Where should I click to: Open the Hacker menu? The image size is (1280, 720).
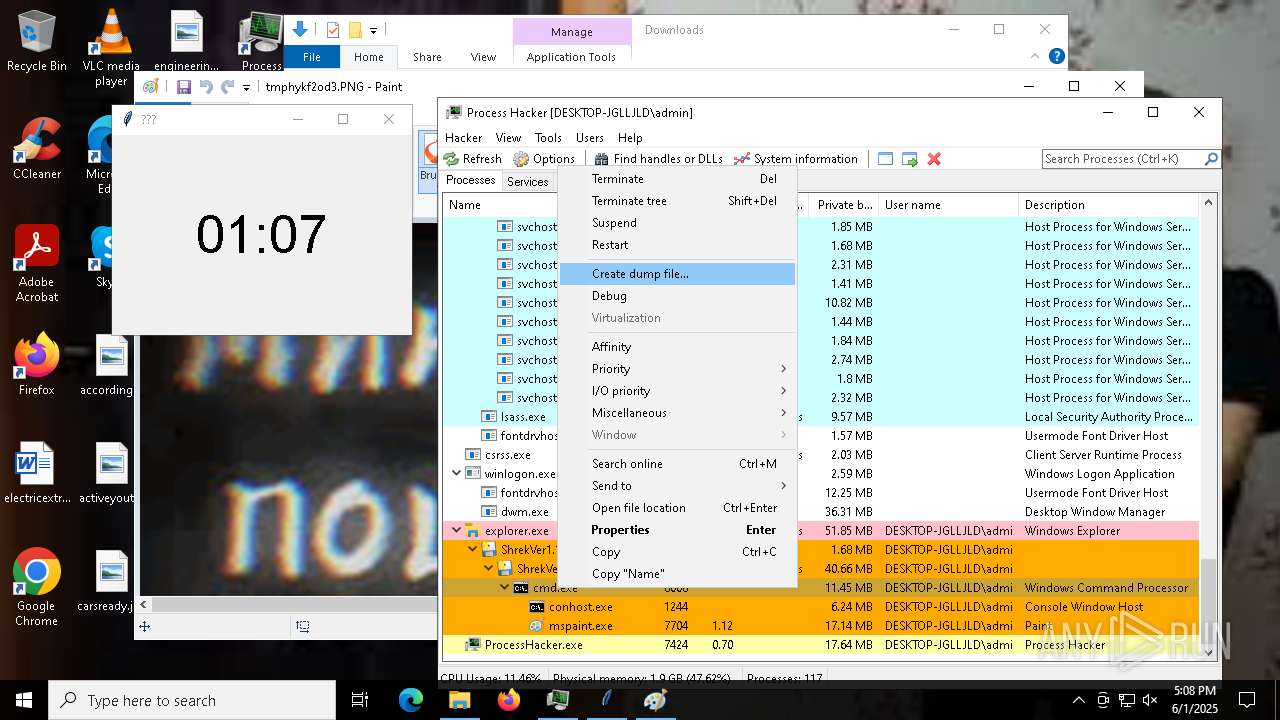[x=464, y=138]
